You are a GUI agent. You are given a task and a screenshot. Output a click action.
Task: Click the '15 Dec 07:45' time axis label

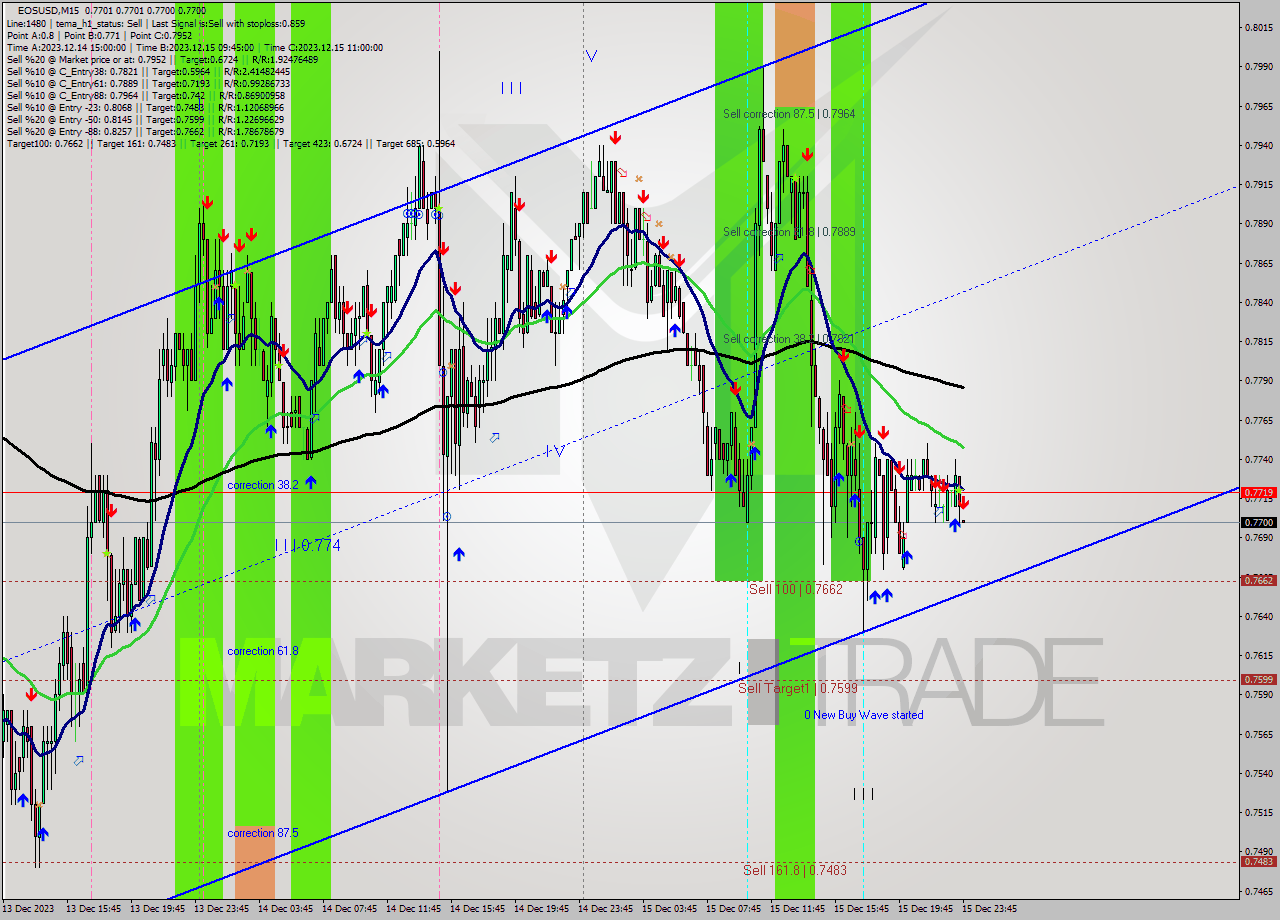tap(734, 909)
